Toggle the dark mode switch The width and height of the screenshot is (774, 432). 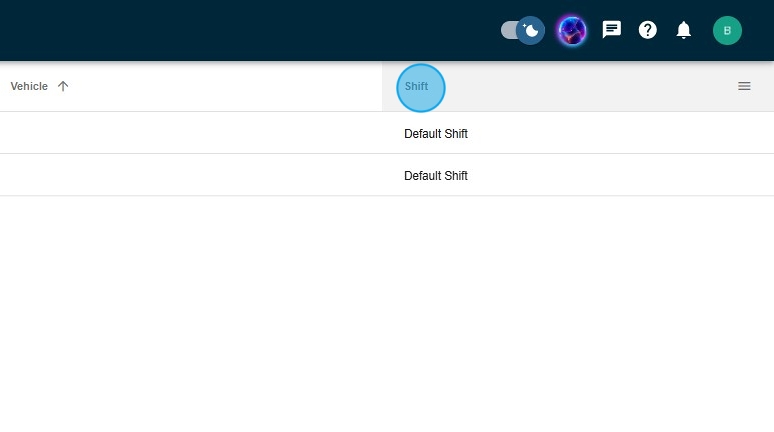(x=522, y=30)
